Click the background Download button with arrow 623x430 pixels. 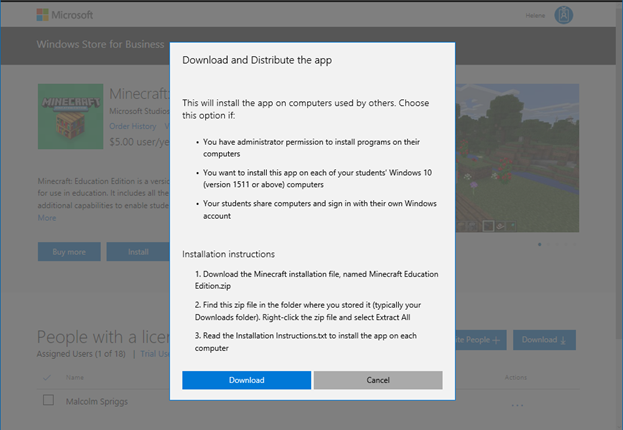(x=544, y=340)
